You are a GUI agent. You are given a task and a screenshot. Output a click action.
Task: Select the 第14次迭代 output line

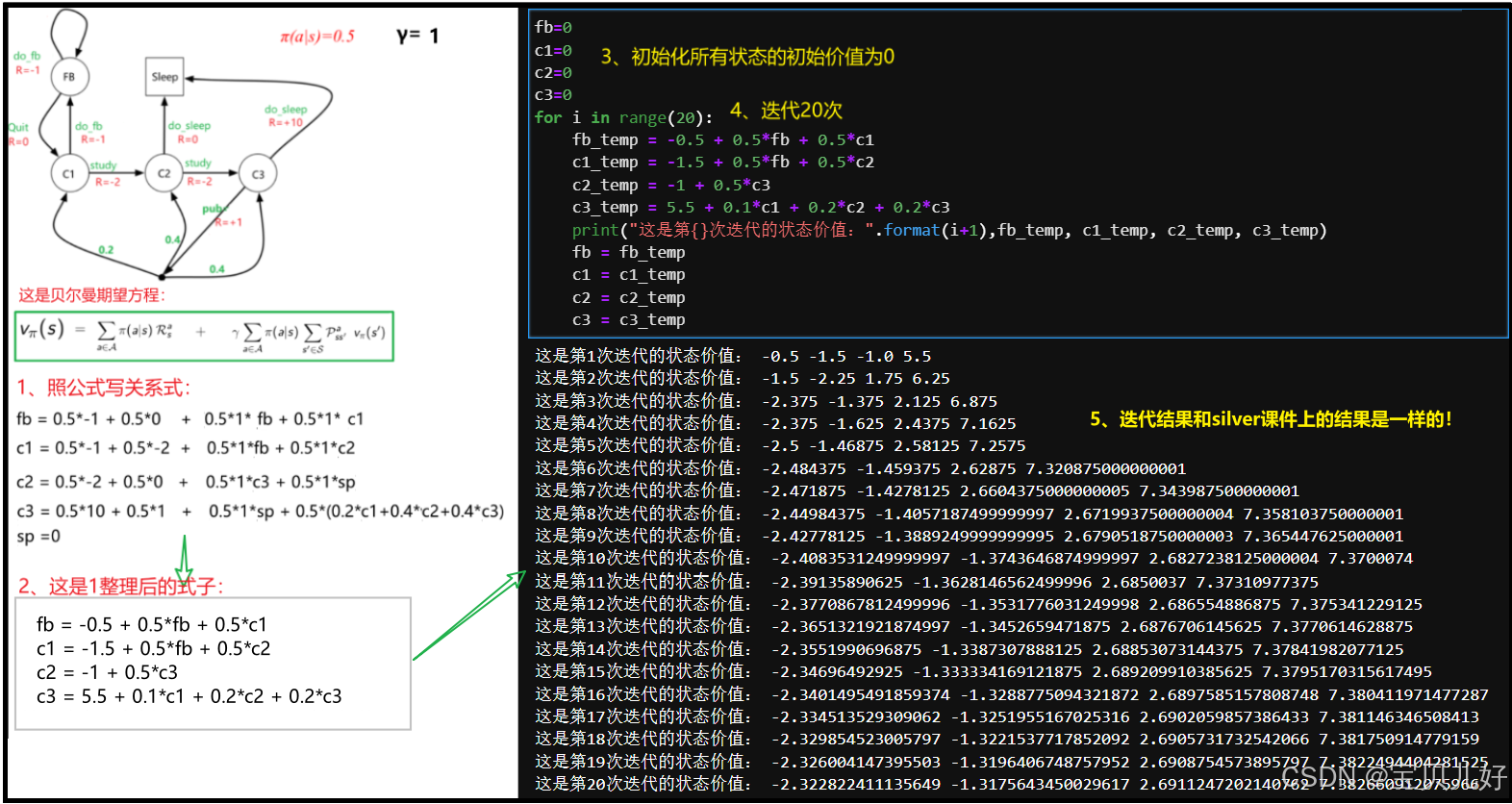(x=970, y=649)
